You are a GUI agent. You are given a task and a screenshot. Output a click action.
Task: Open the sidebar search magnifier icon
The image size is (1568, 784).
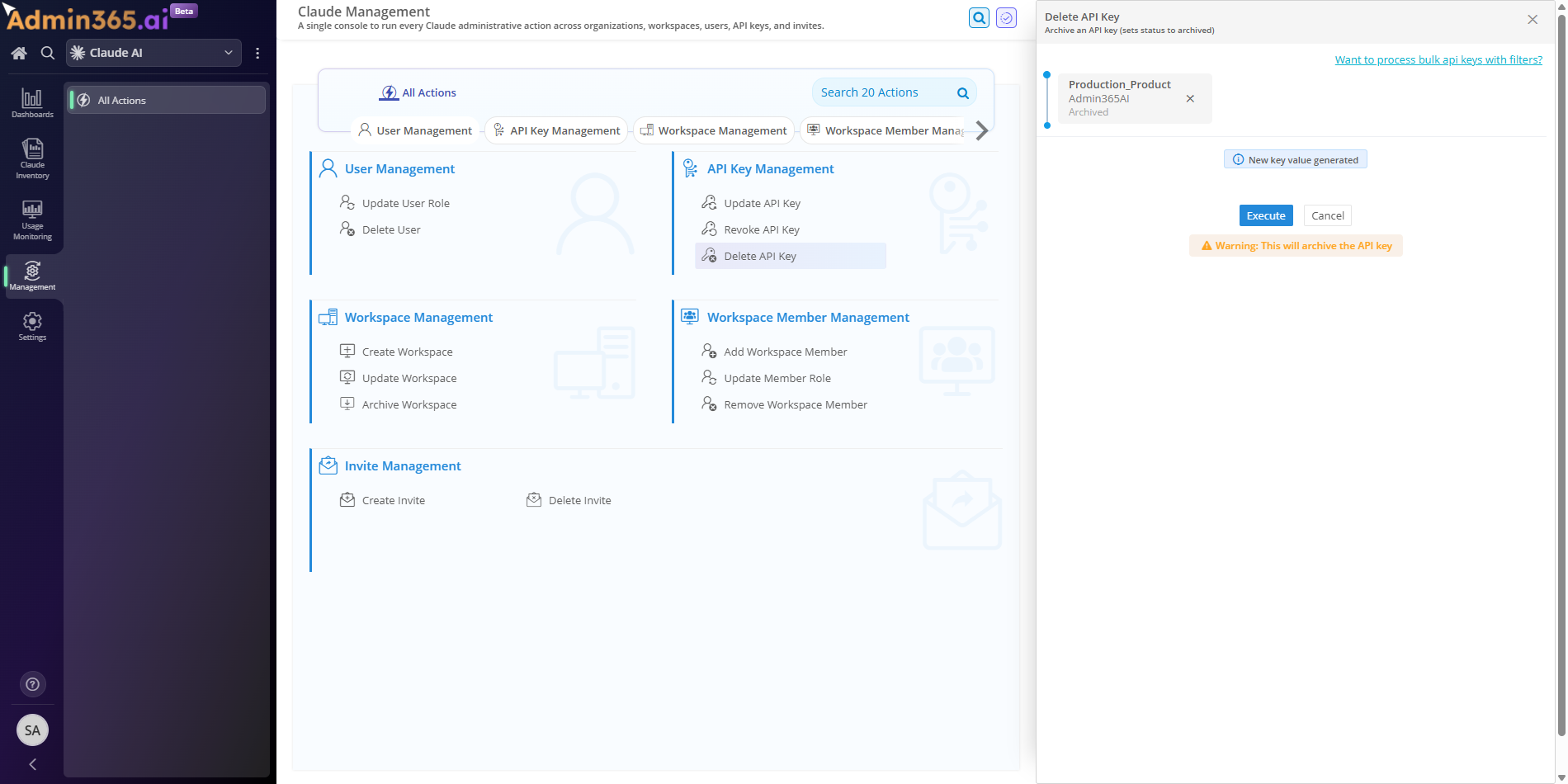pyautogui.click(x=48, y=53)
